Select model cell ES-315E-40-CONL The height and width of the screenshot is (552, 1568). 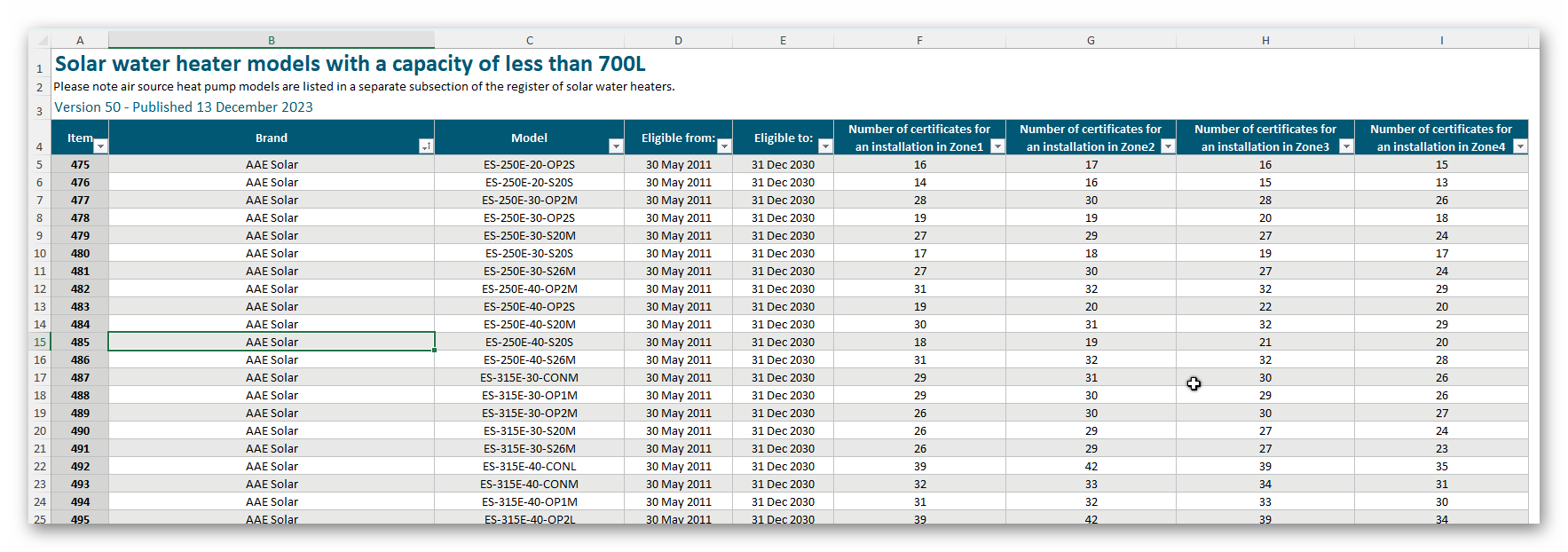pyautogui.click(x=529, y=466)
